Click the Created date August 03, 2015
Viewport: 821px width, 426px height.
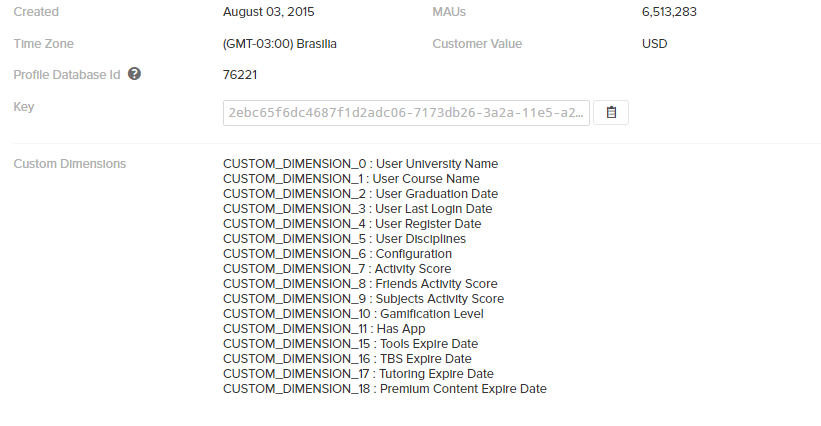tap(269, 12)
